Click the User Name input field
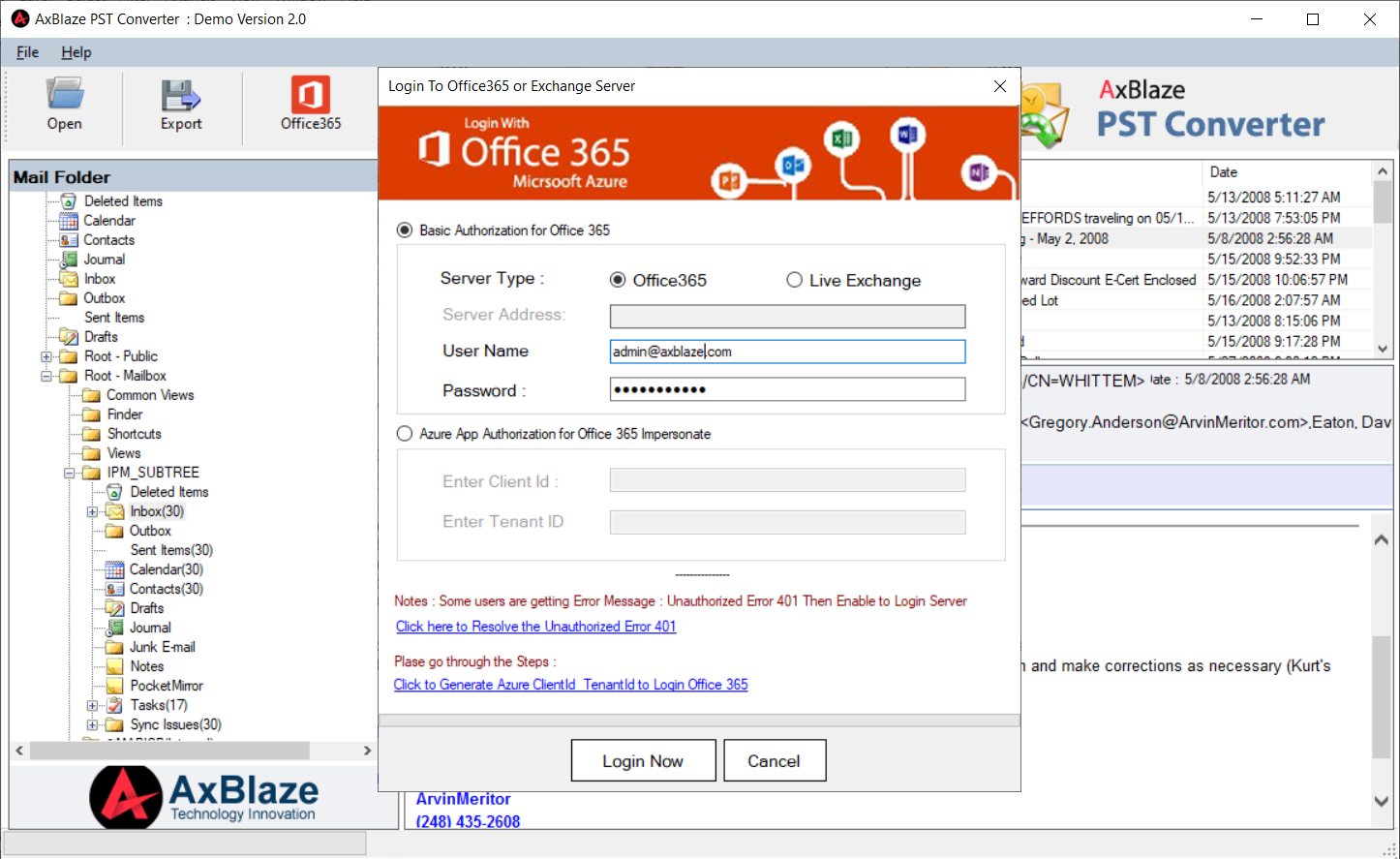Image resolution: width=1400 pixels, height=859 pixels. coord(787,352)
